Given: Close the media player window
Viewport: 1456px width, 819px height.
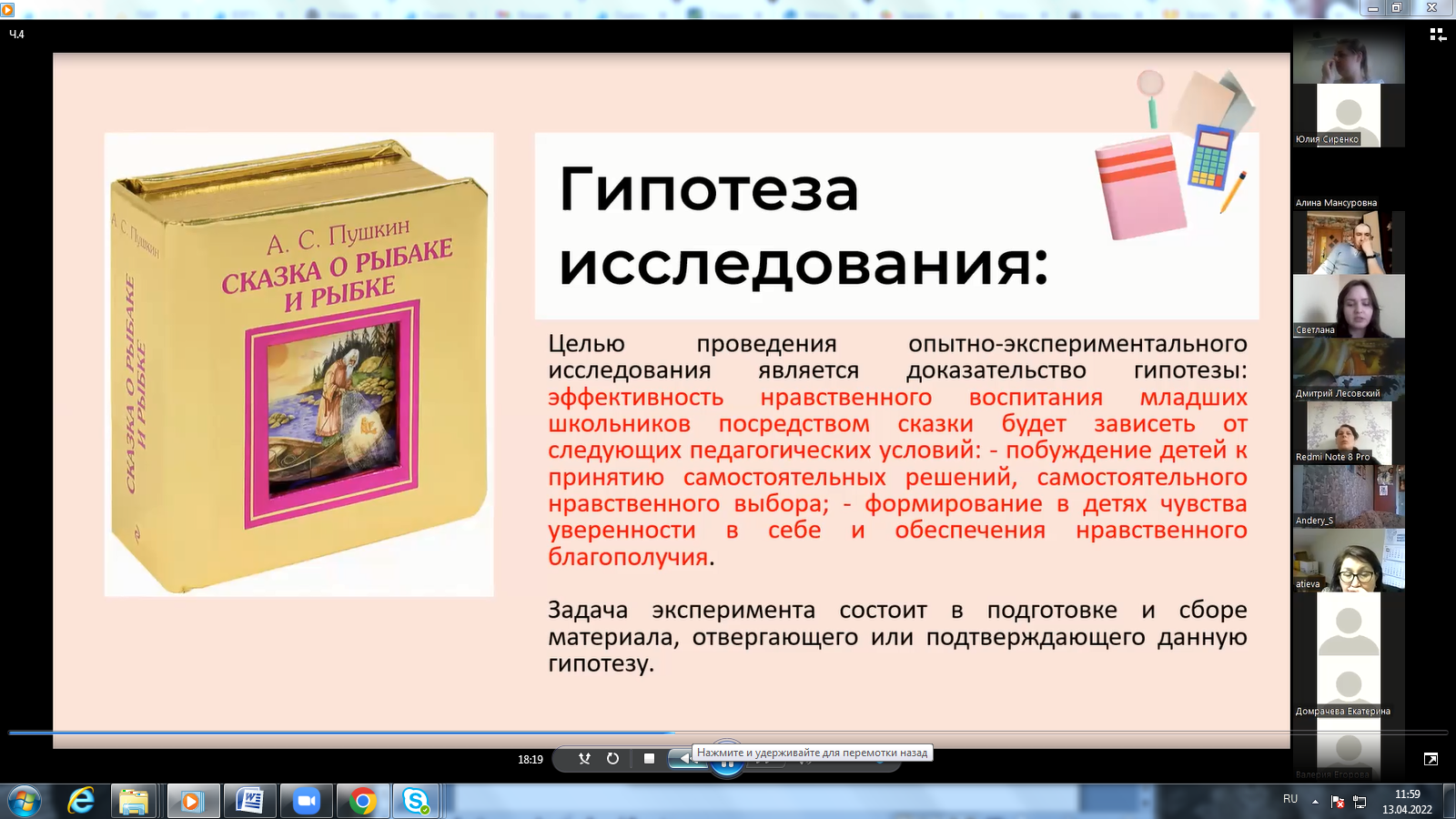Looking at the screenshot, I should tap(1431, 7).
